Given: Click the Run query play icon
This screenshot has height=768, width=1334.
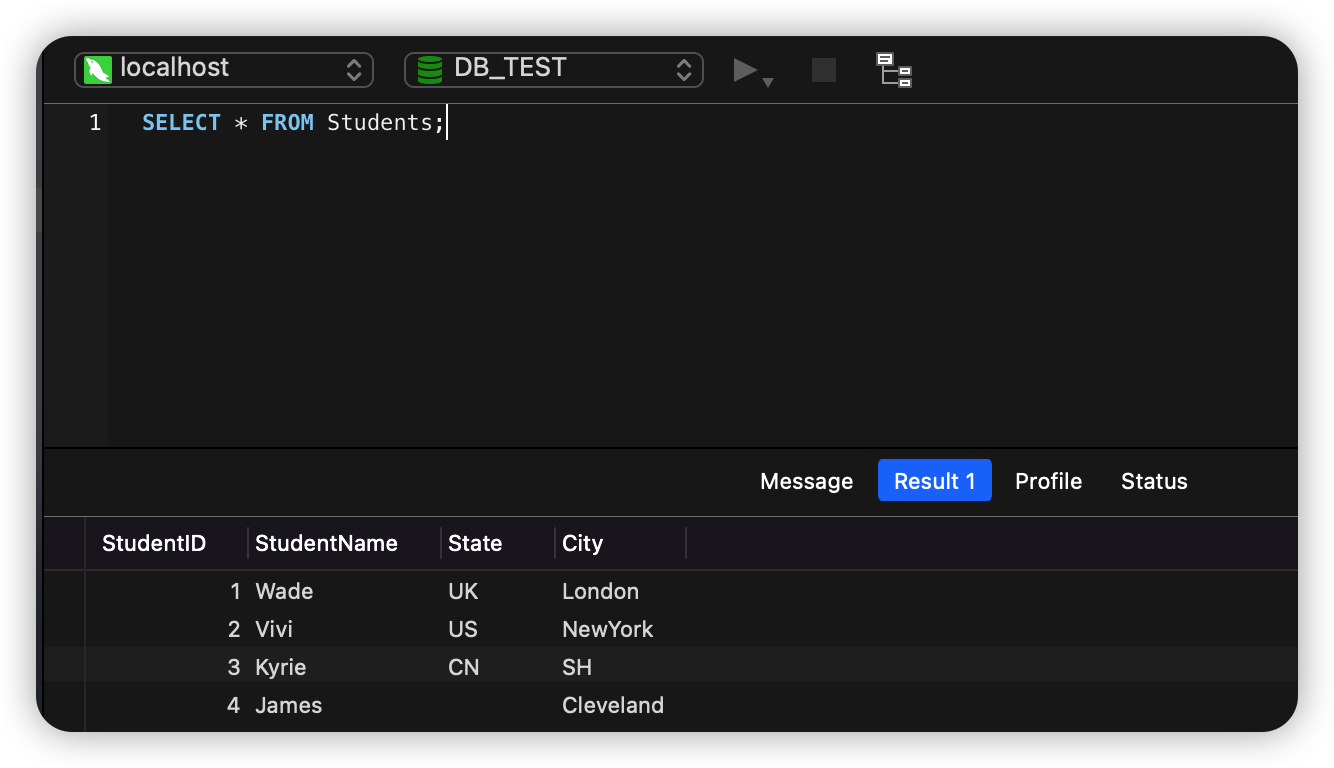Looking at the screenshot, I should (745, 70).
